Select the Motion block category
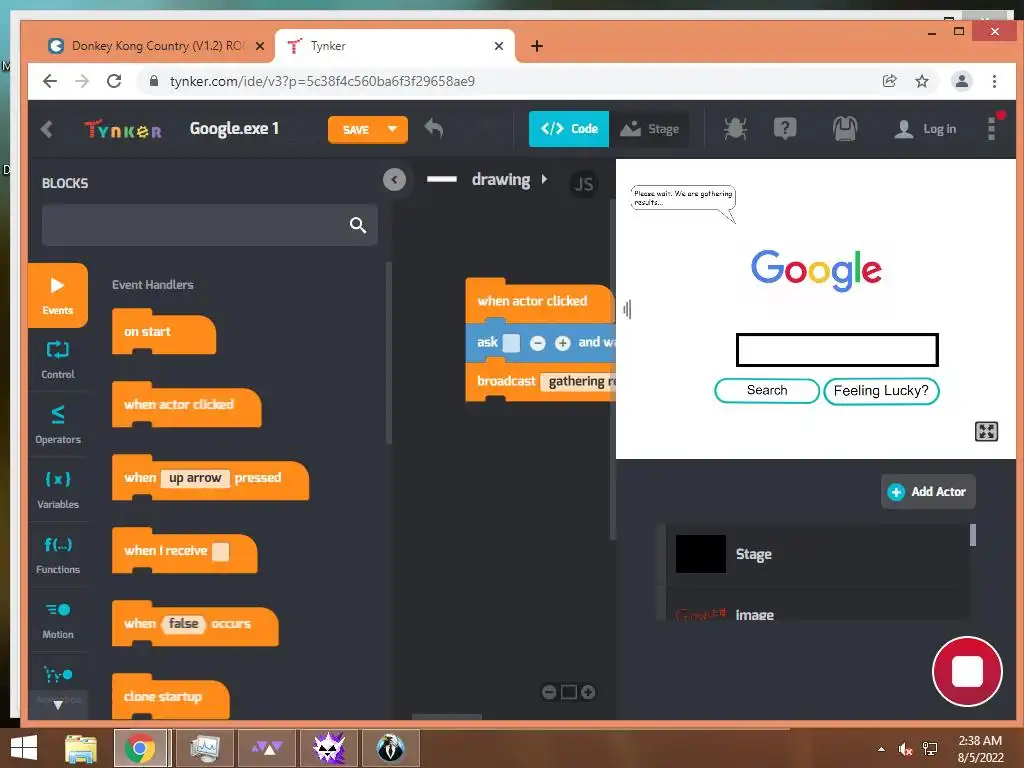The height and width of the screenshot is (768, 1024). click(x=57, y=620)
